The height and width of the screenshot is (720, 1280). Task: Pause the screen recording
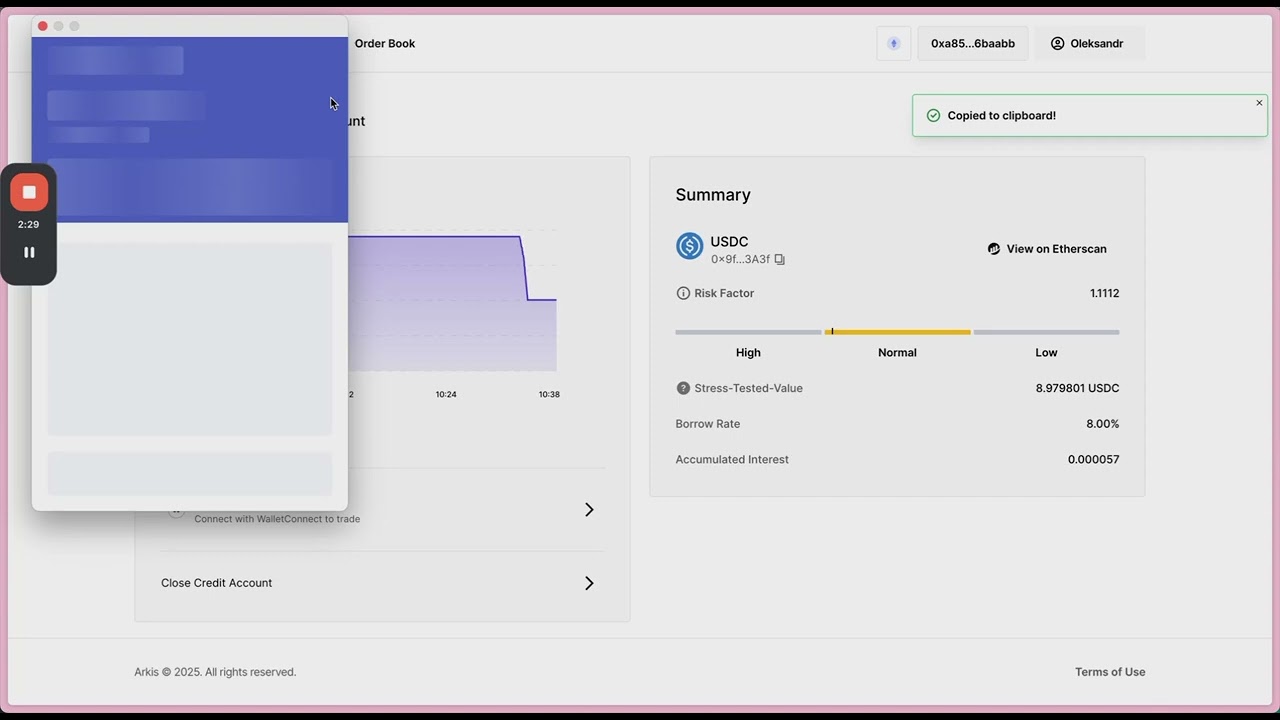click(29, 253)
